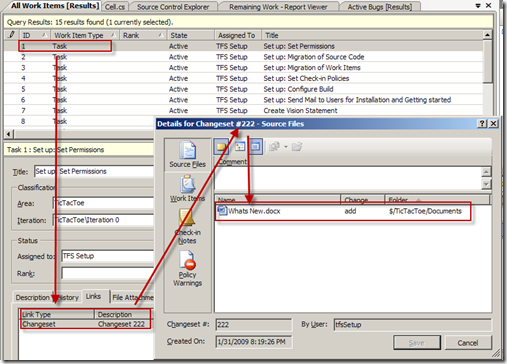Sort changeset files by Change column
Viewport: 507px width, 364px height.
(363, 200)
